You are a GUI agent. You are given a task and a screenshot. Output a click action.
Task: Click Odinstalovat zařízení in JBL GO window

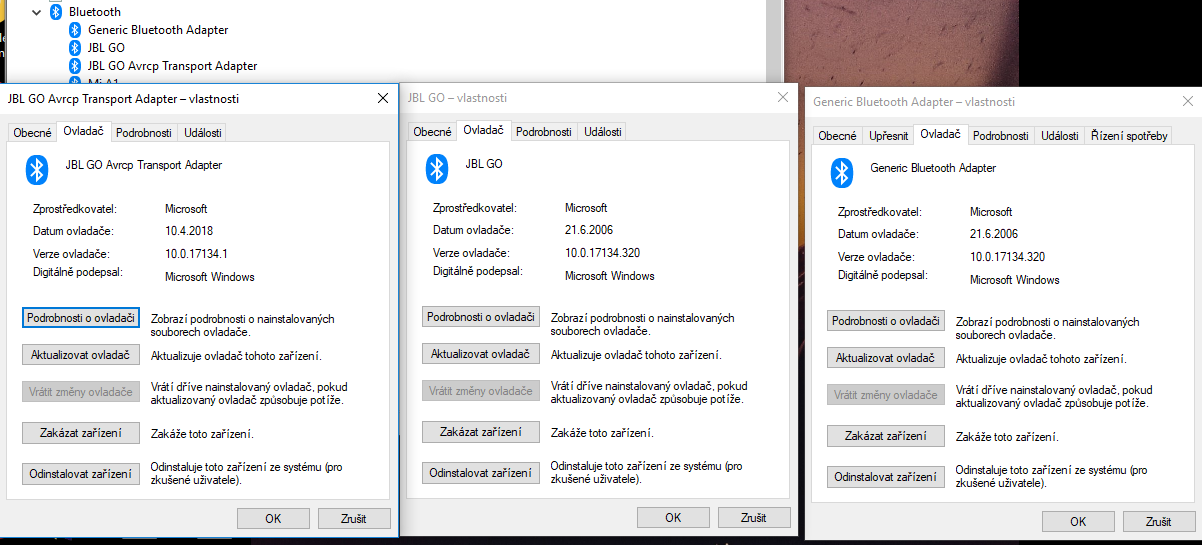(481, 473)
